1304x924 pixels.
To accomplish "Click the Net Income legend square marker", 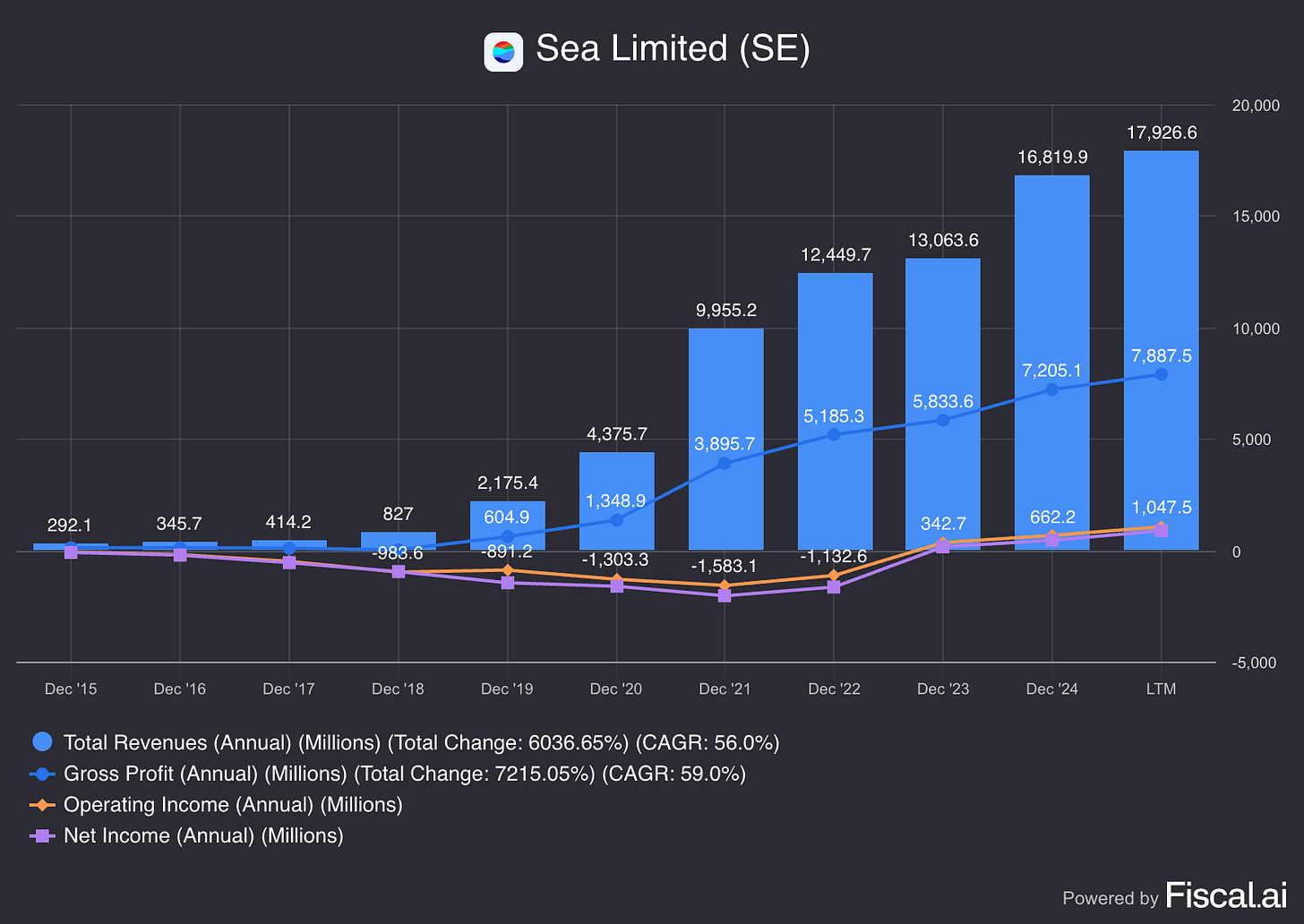I will [42, 835].
